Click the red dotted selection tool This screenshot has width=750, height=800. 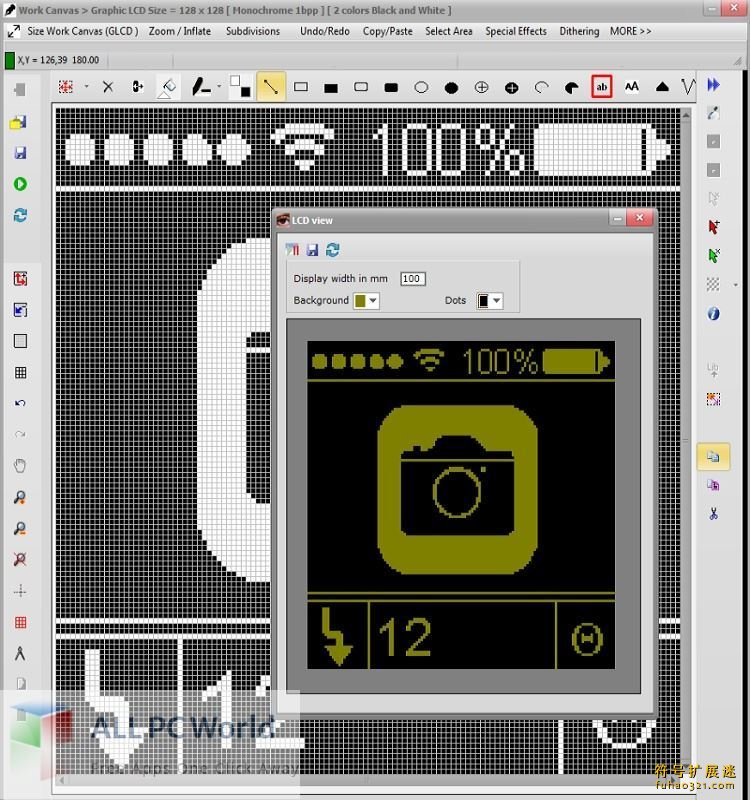pos(66,87)
